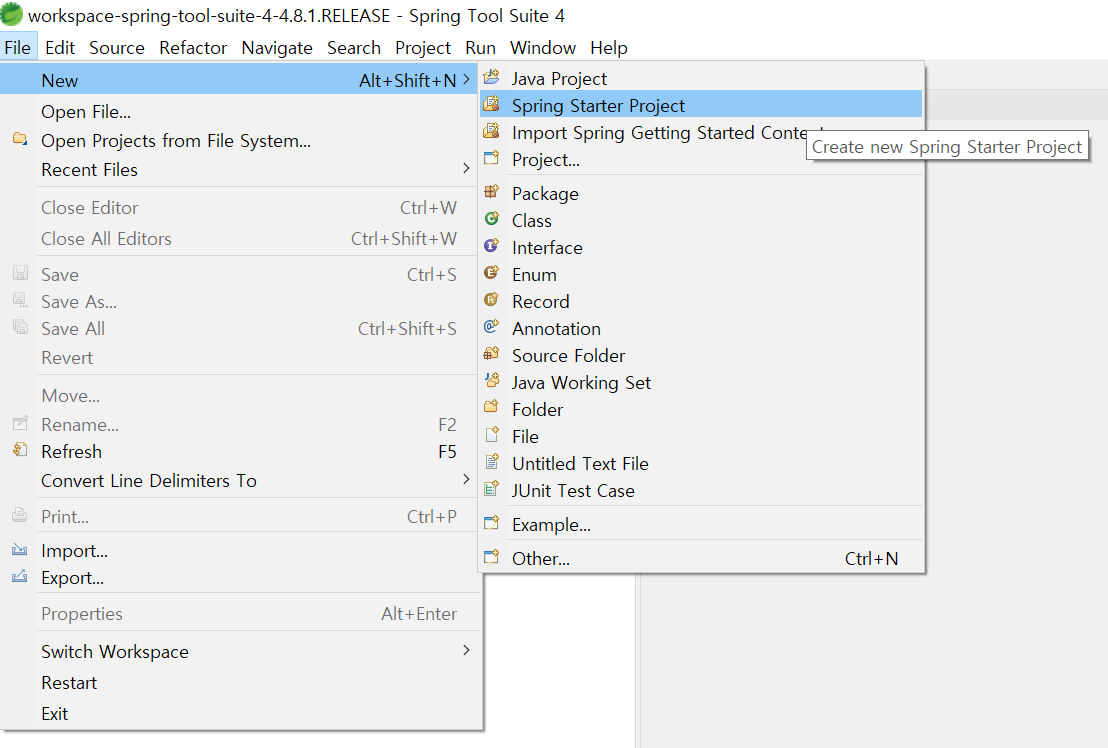Choose Refresh in File menu
The width and height of the screenshot is (1108, 748).
coord(240,451)
